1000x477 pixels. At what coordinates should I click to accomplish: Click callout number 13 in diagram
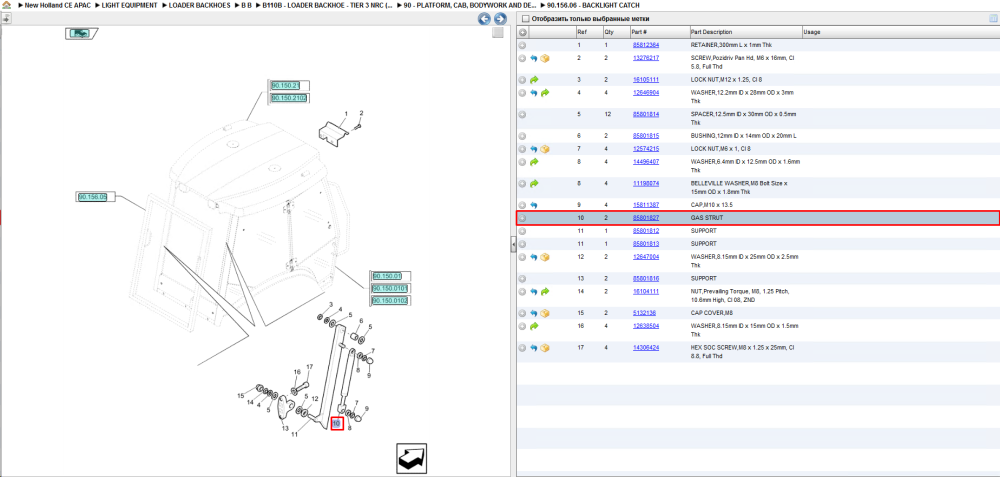284,428
